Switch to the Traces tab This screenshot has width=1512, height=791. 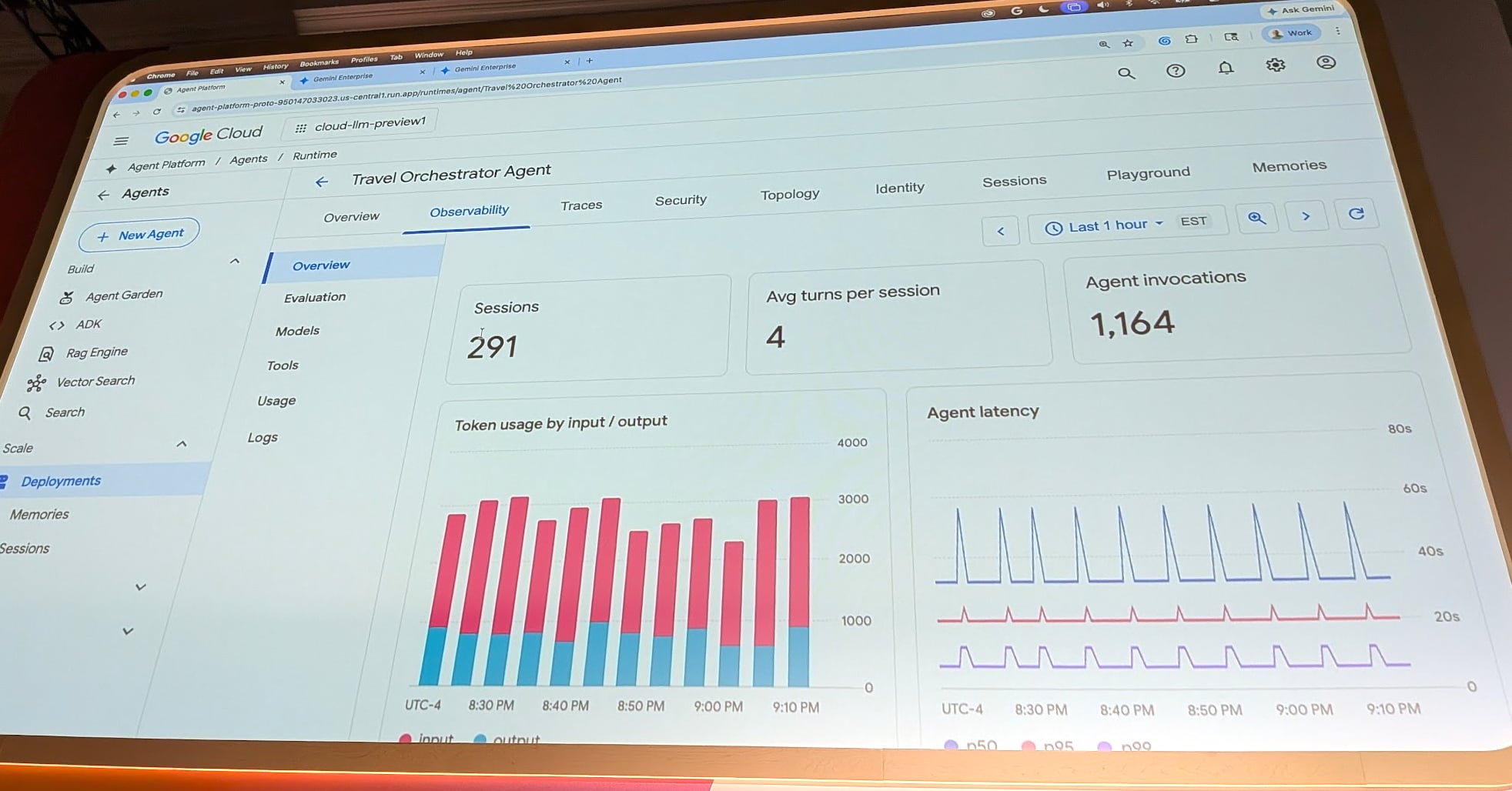click(581, 205)
